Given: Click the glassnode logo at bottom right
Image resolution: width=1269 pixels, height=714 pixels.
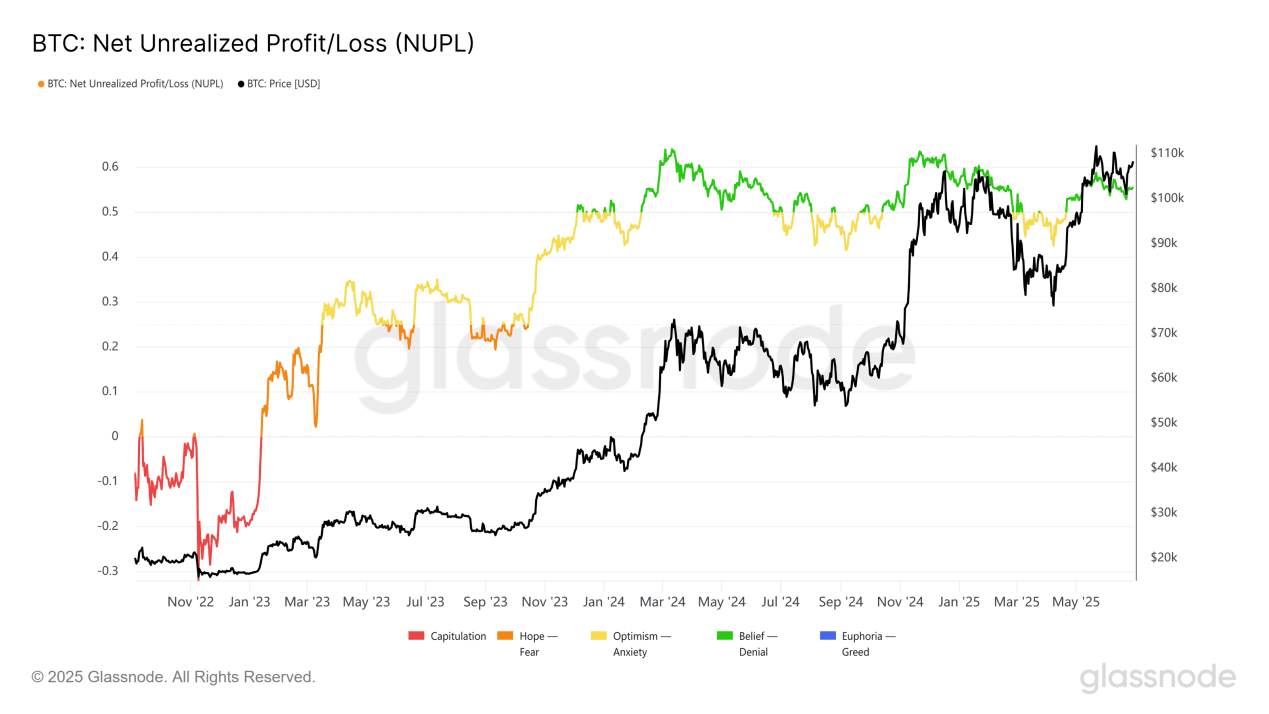Looking at the screenshot, I should 1158,677.
